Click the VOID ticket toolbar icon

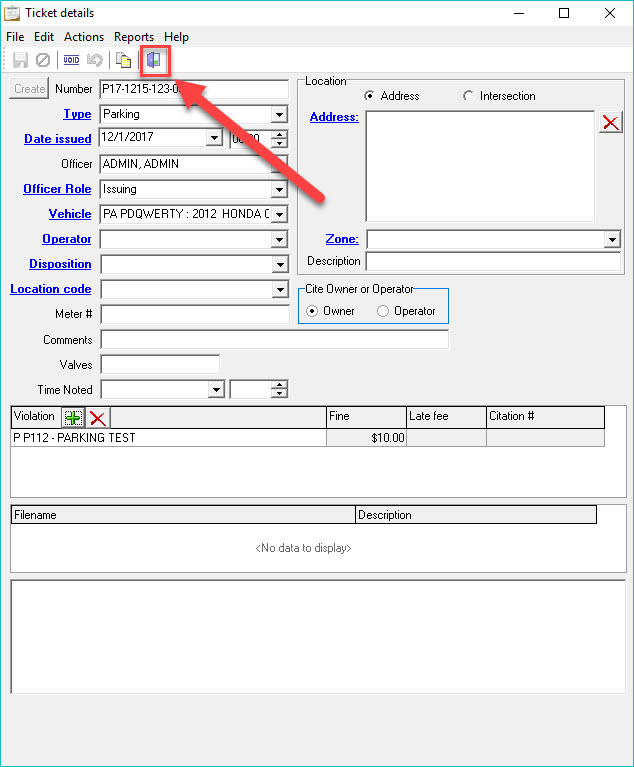pyautogui.click(x=71, y=60)
